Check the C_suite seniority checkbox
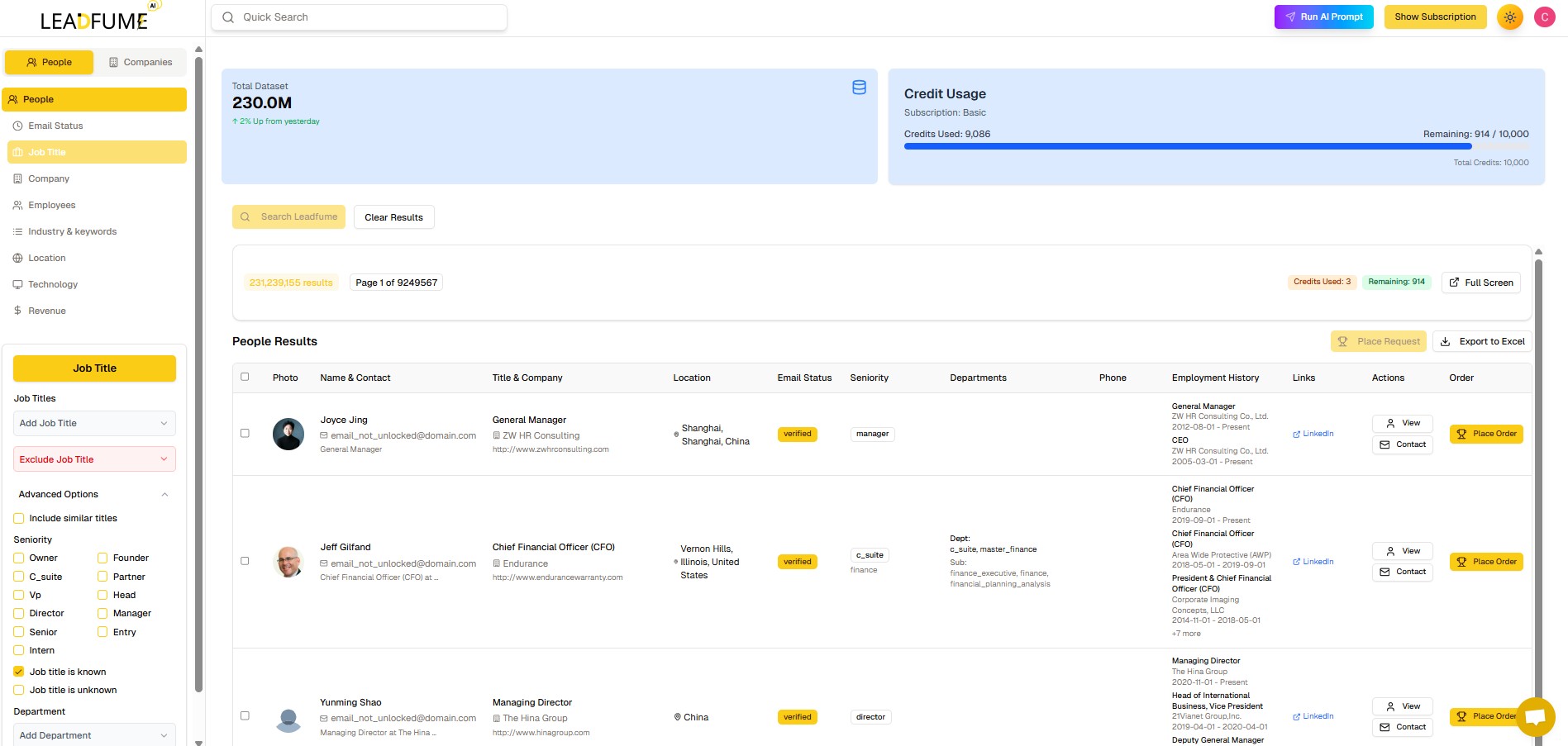Image resolution: width=1568 pixels, height=746 pixels. pos(19,577)
